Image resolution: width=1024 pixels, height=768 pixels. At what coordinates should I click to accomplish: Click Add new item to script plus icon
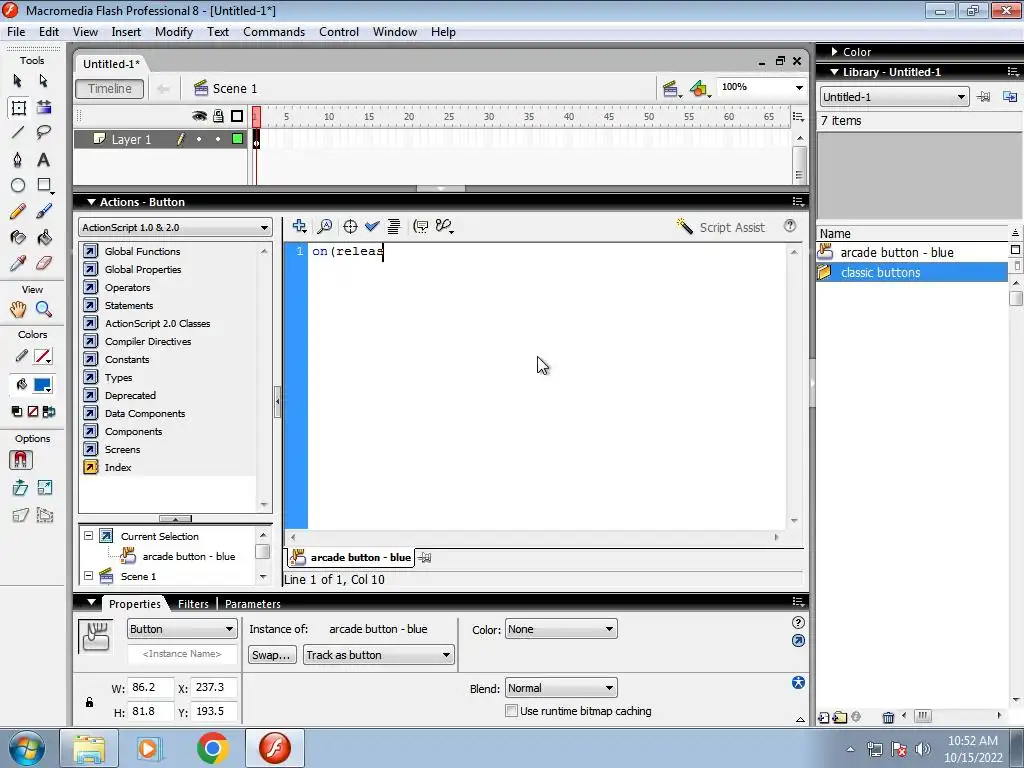coord(299,226)
